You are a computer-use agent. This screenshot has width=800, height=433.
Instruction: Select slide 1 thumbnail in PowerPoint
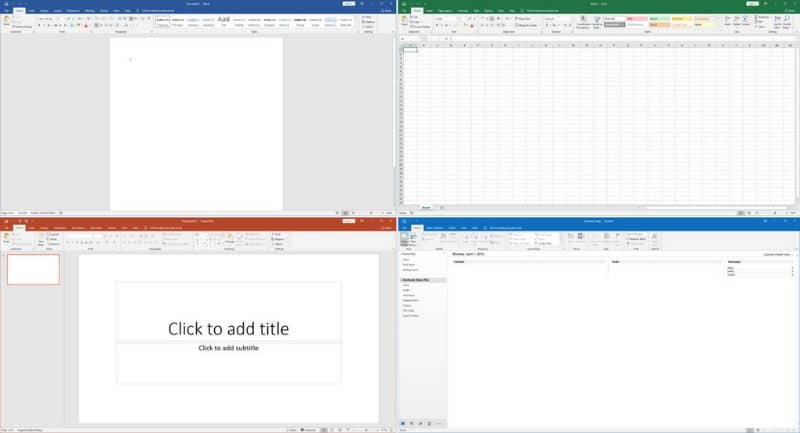tap(33, 269)
